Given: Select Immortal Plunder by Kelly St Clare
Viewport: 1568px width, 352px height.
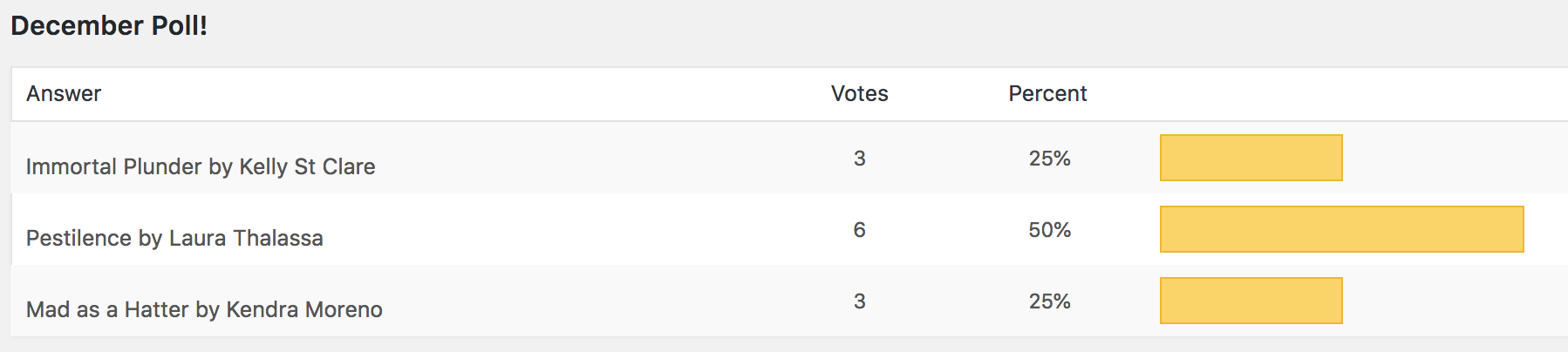Looking at the screenshot, I should pyautogui.click(x=201, y=166).
